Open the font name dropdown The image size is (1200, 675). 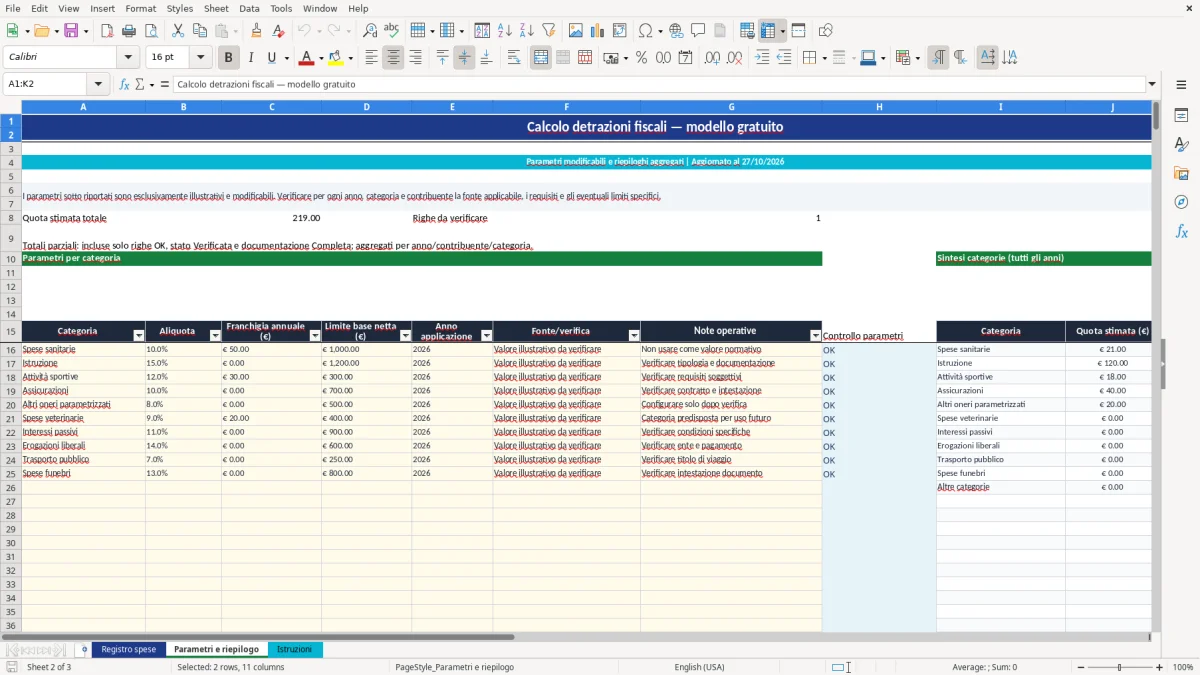pyautogui.click(x=128, y=58)
